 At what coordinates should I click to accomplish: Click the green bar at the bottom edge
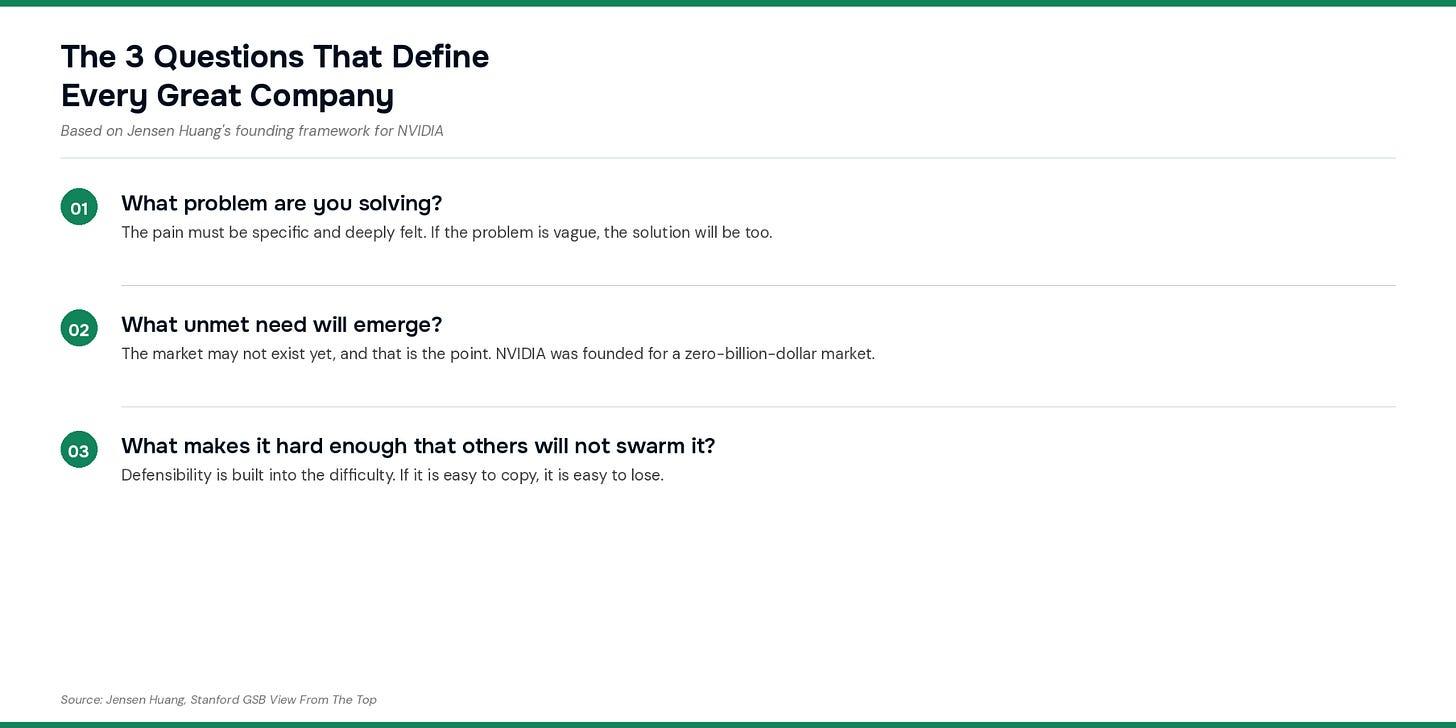[728, 724]
